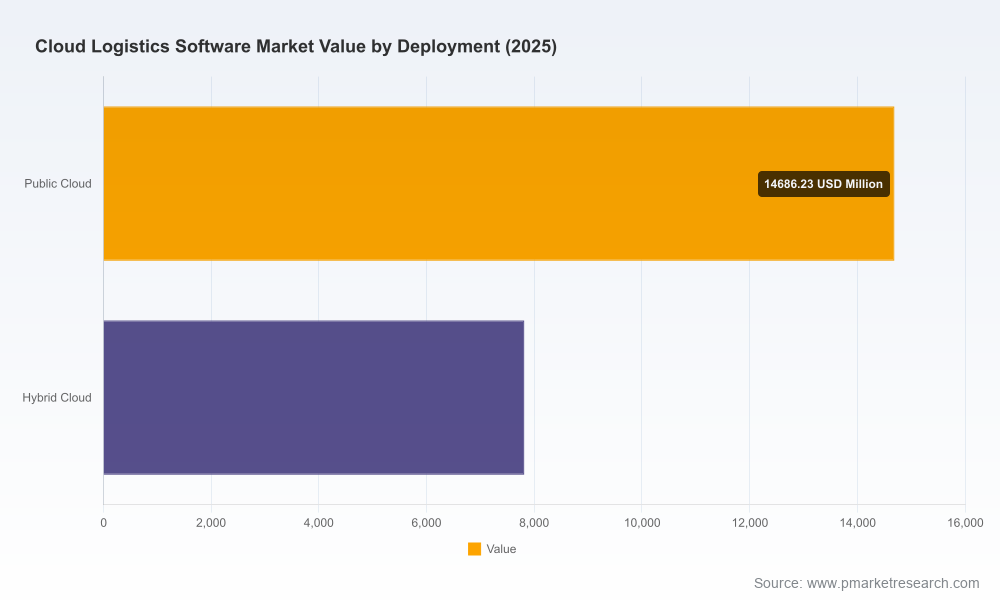This screenshot has height=600, width=1000.
Task: Click the Hybrid Cloud axis label
Action: (x=57, y=398)
